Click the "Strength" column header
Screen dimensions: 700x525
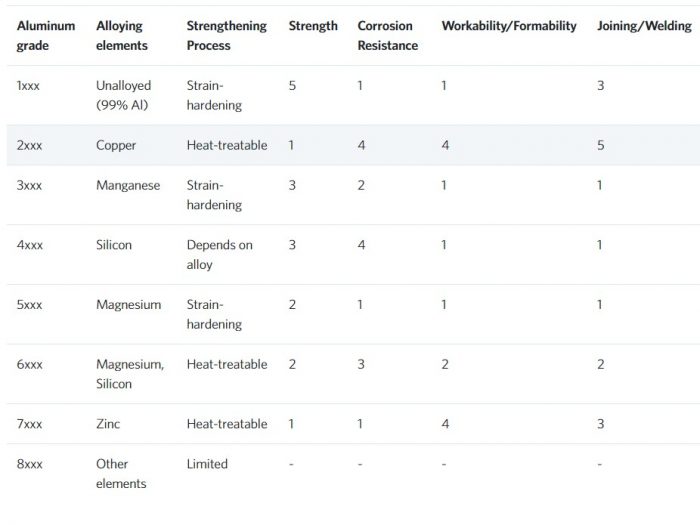313,26
